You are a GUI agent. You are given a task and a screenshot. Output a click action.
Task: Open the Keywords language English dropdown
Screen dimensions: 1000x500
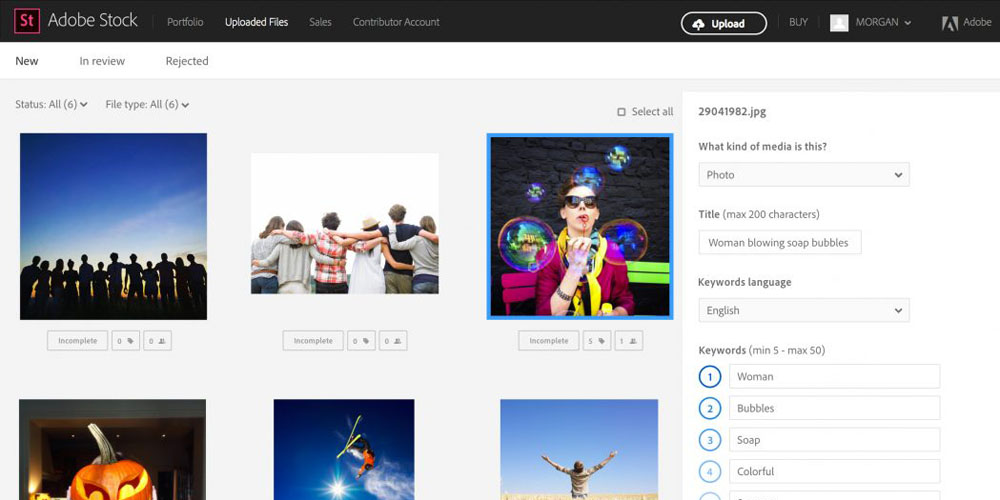pos(803,311)
